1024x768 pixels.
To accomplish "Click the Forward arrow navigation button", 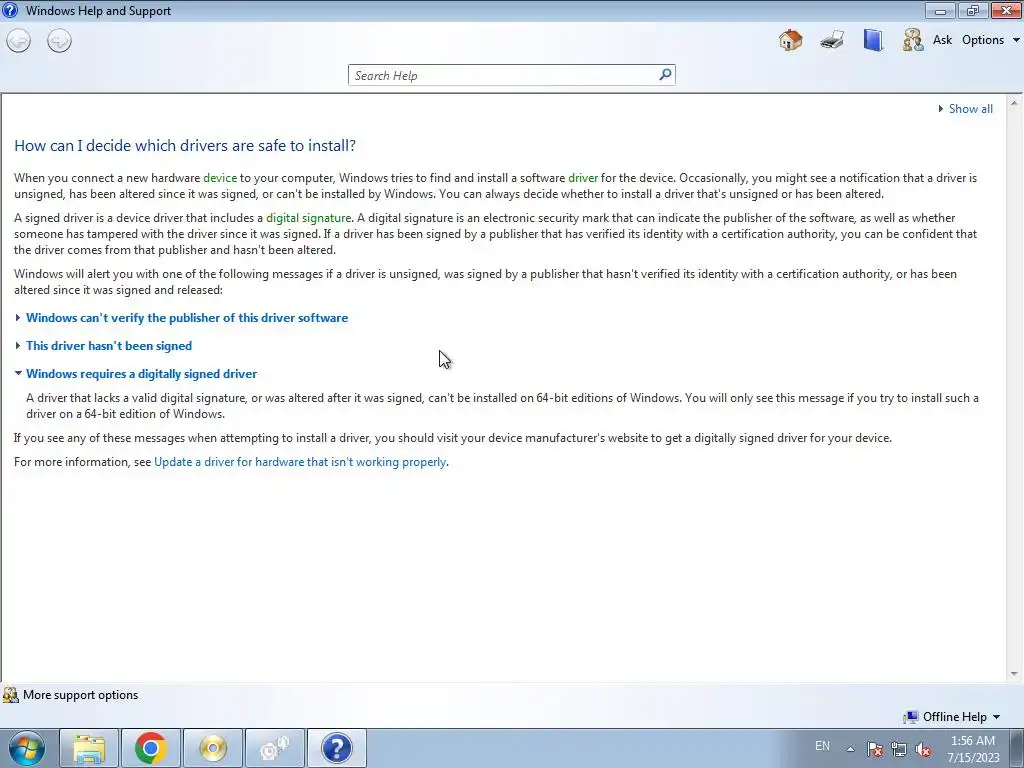I will (x=59, y=41).
